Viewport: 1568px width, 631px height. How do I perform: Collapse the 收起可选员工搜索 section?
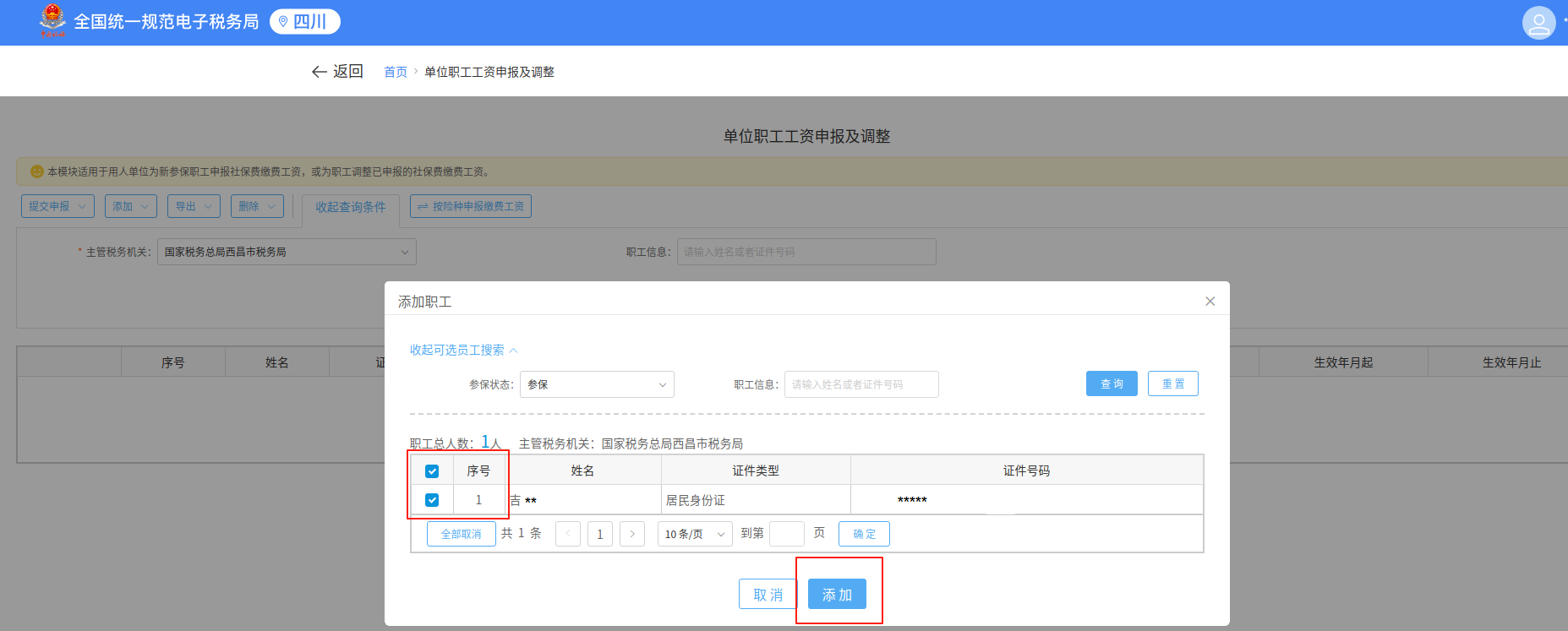click(x=463, y=350)
